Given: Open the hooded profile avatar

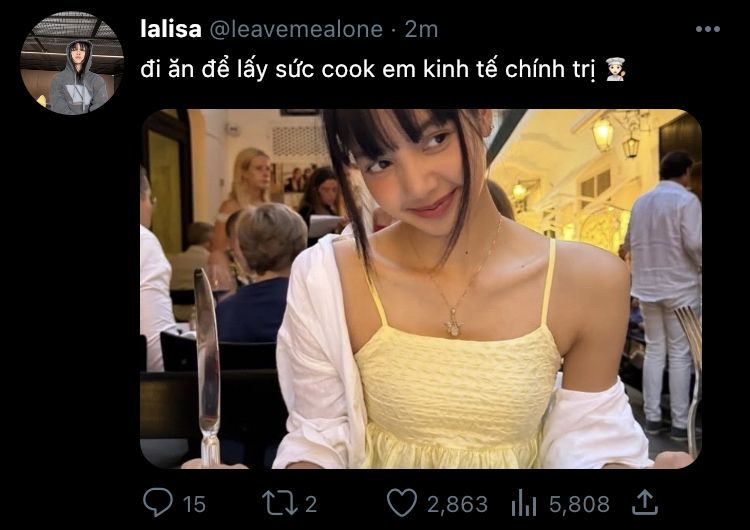Looking at the screenshot, I should point(72,64).
